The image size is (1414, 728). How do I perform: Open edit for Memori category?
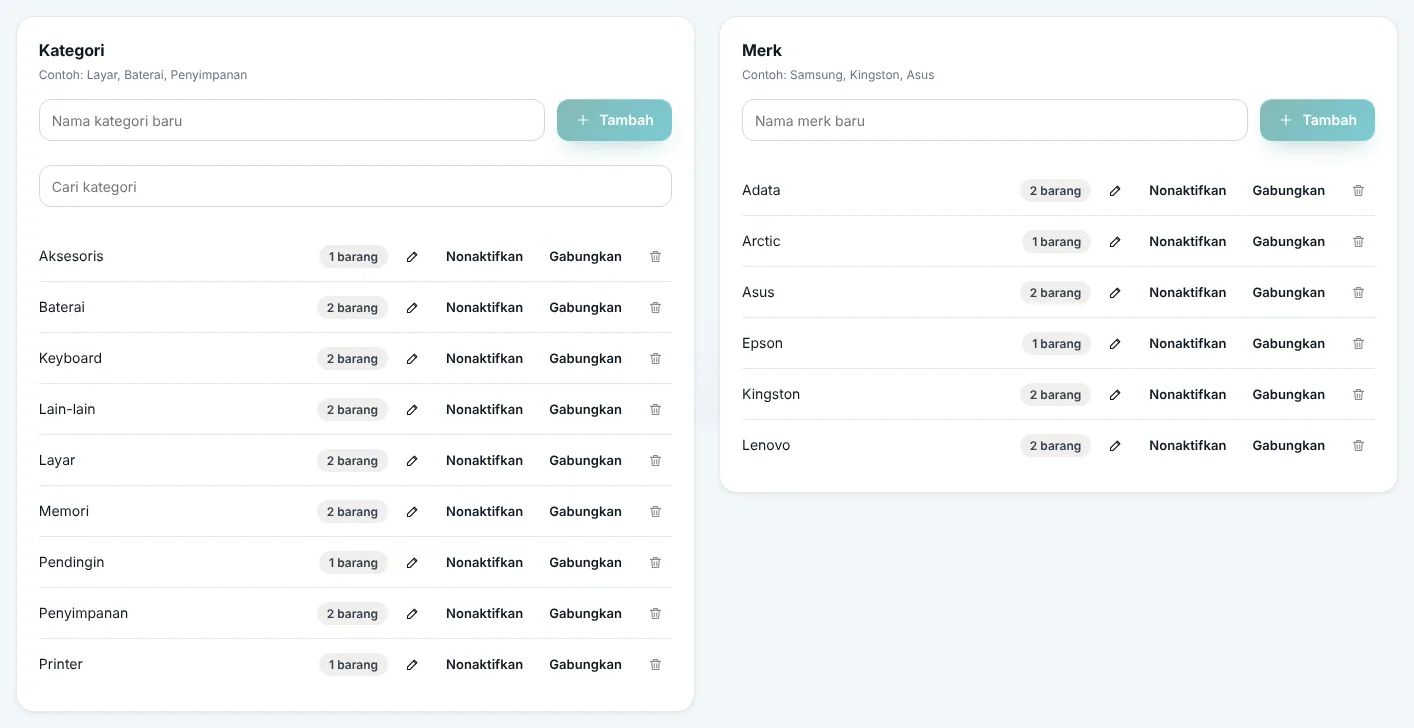tap(412, 512)
